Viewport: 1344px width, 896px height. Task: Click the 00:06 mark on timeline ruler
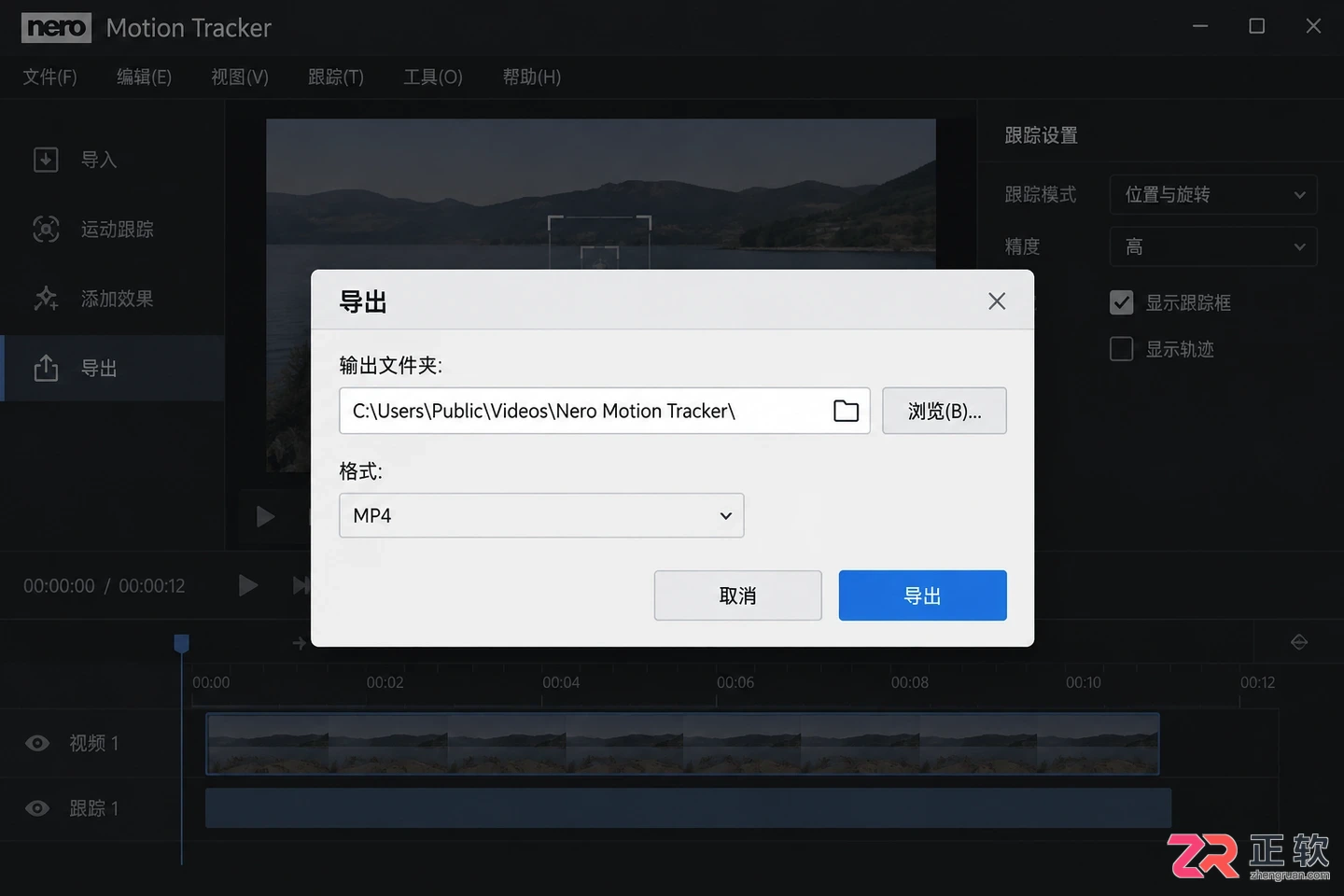(x=735, y=682)
